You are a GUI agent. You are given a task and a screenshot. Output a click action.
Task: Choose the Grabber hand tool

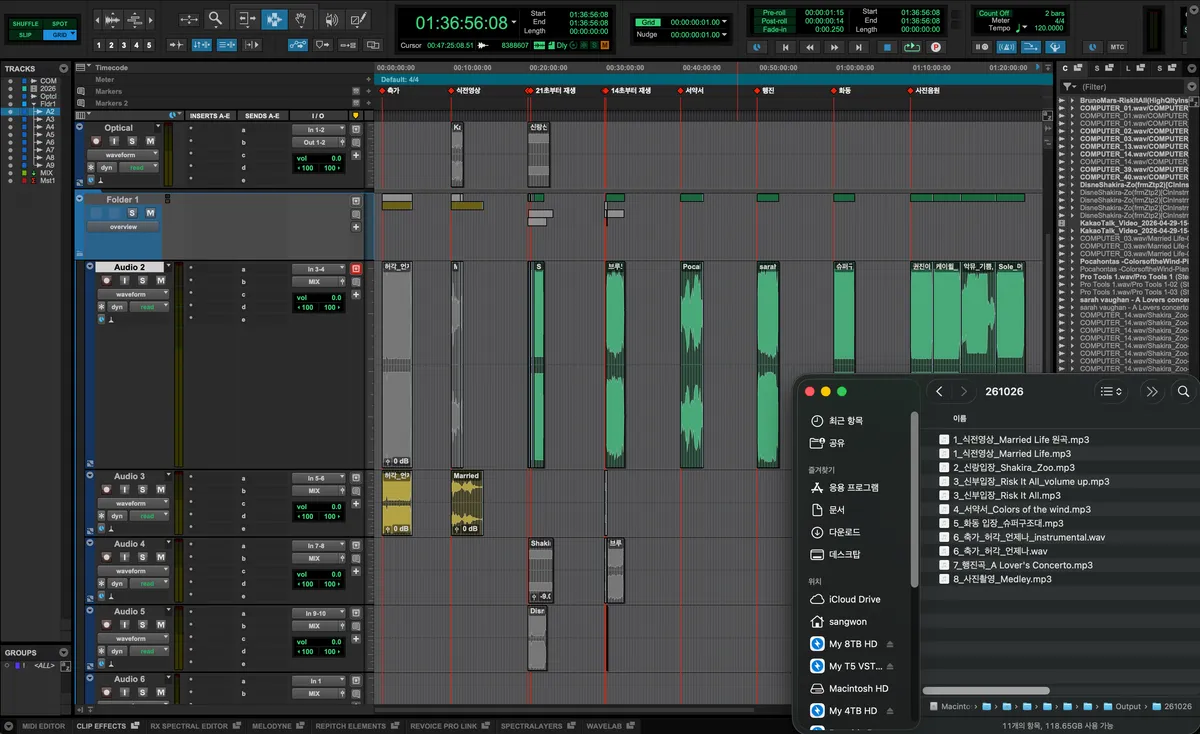[x=301, y=19]
